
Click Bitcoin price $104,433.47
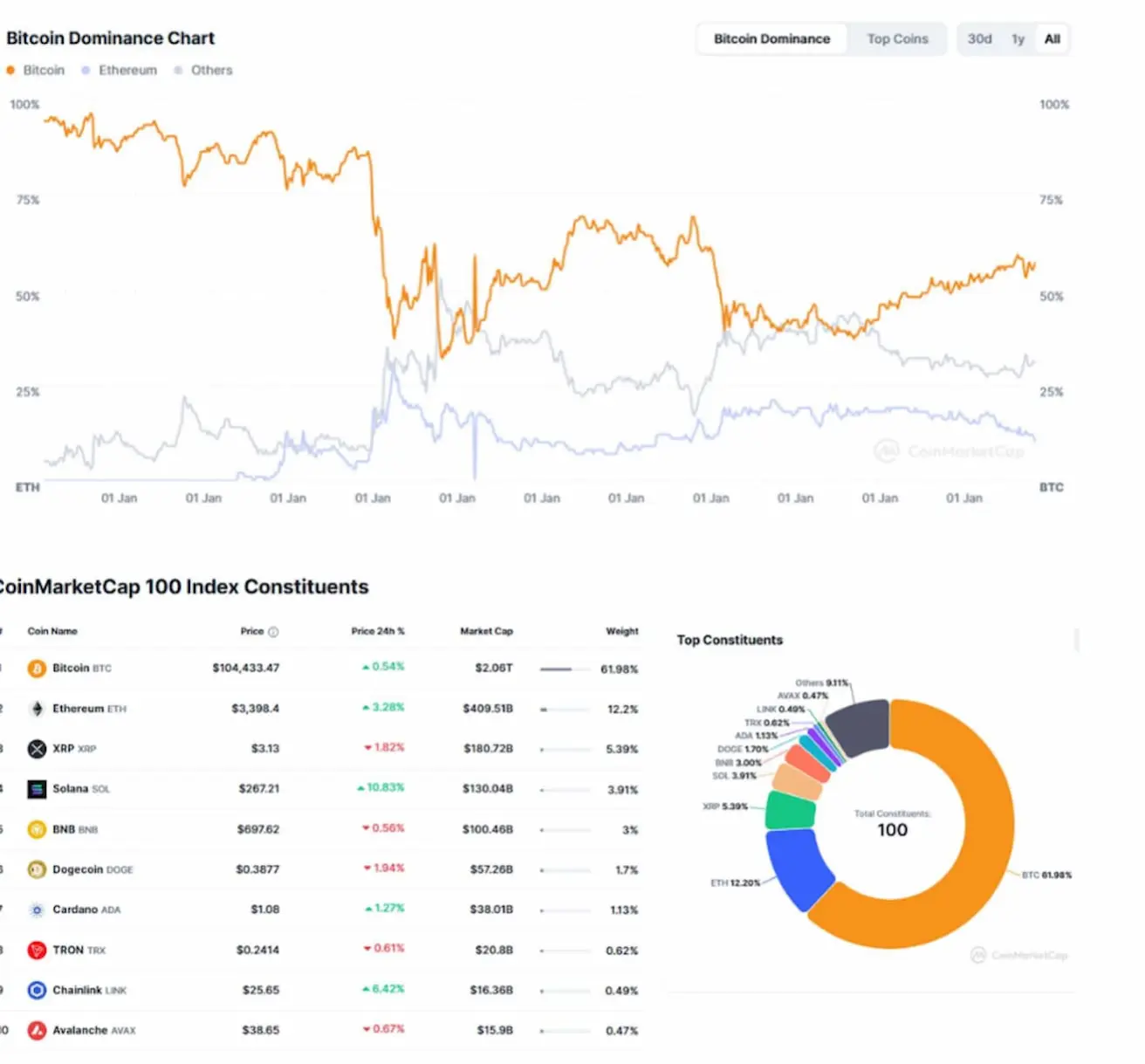246,669
